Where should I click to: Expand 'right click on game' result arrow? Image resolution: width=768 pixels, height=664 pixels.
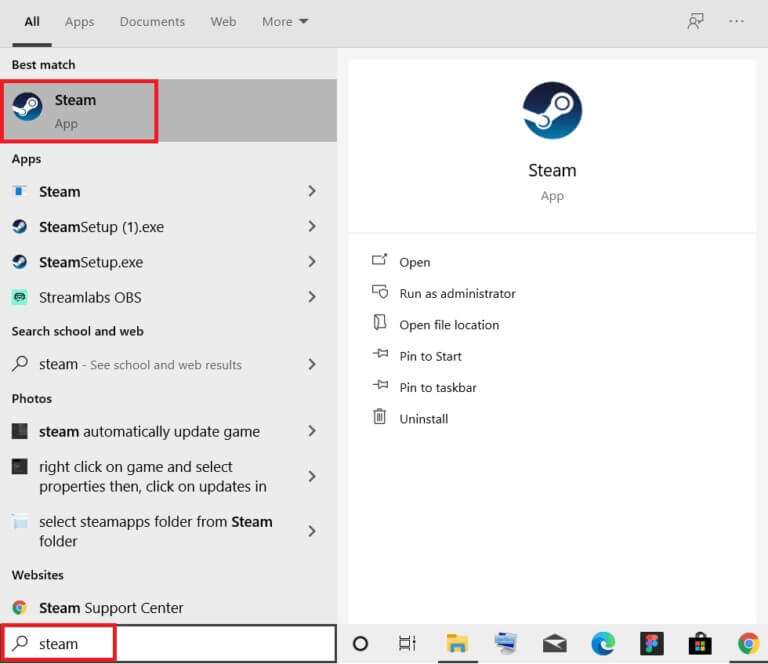click(x=312, y=476)
